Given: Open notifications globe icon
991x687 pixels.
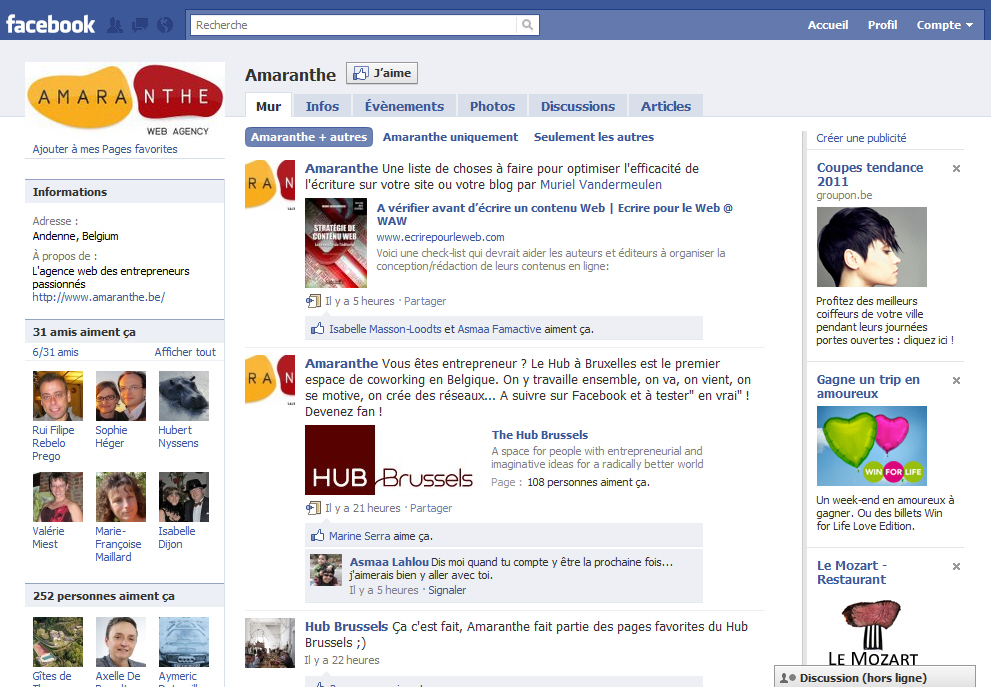Looking at the screenshot, I should coord(165,25).
